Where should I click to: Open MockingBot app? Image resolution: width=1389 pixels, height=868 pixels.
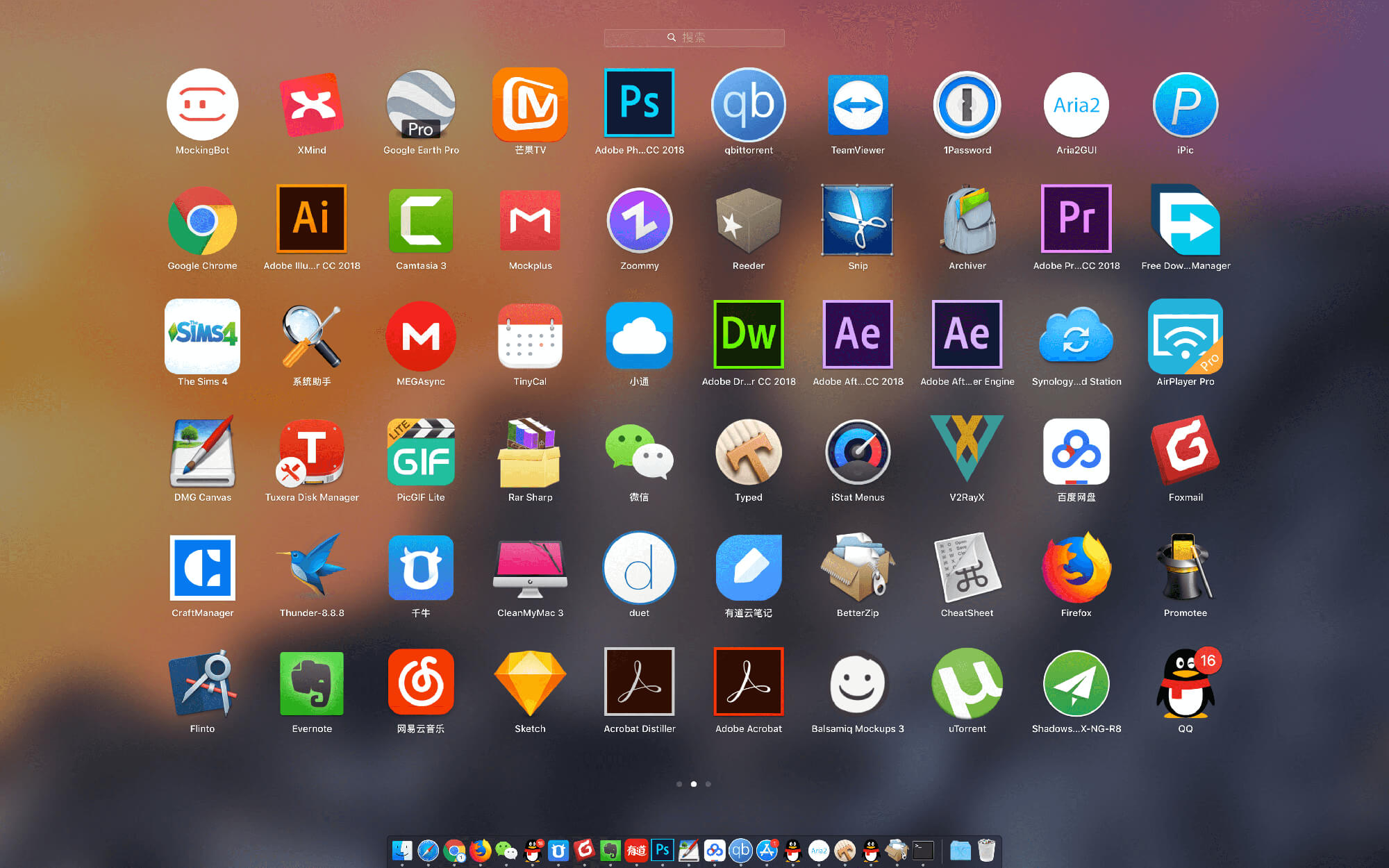pos(202,105)
